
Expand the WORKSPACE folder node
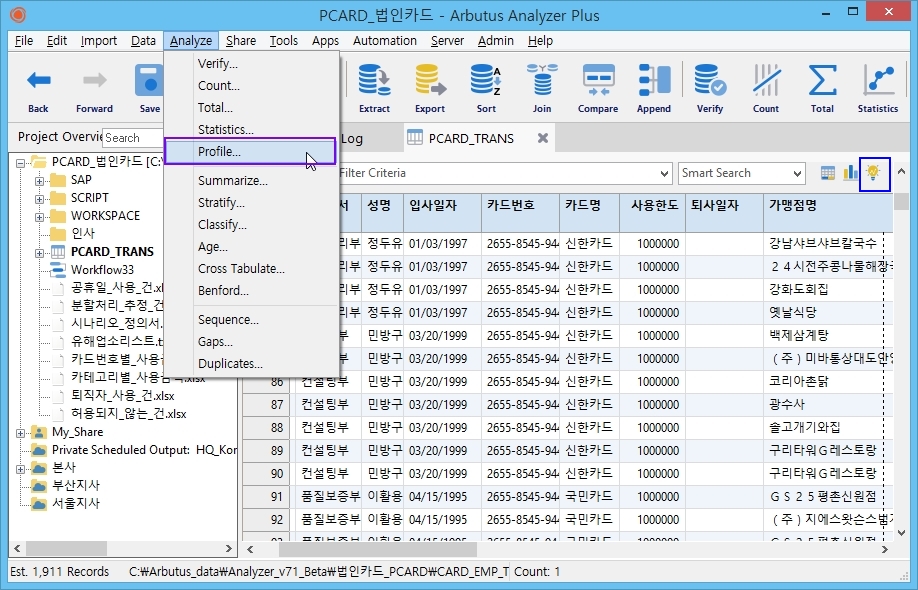coord(39,217)
